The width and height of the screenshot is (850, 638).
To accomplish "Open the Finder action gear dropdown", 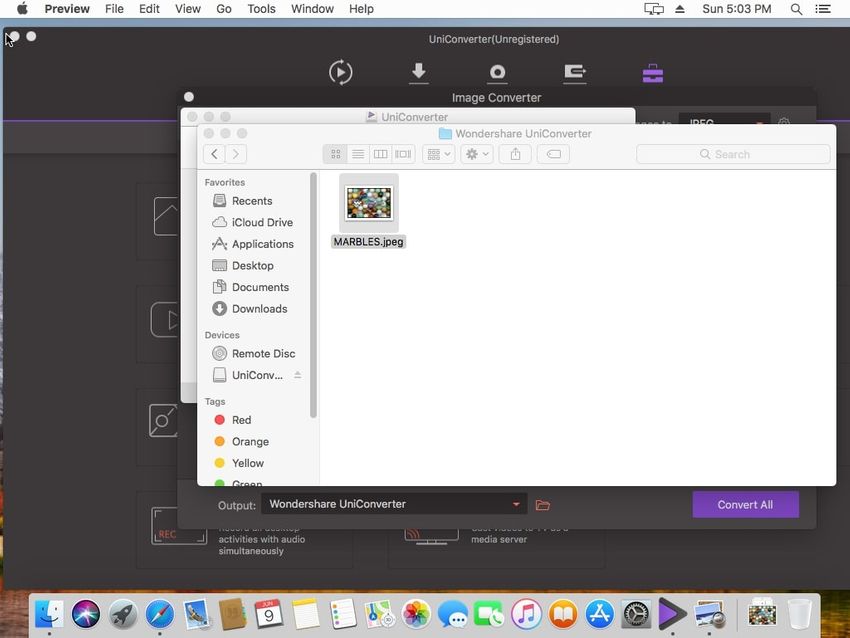I will 477,154.
